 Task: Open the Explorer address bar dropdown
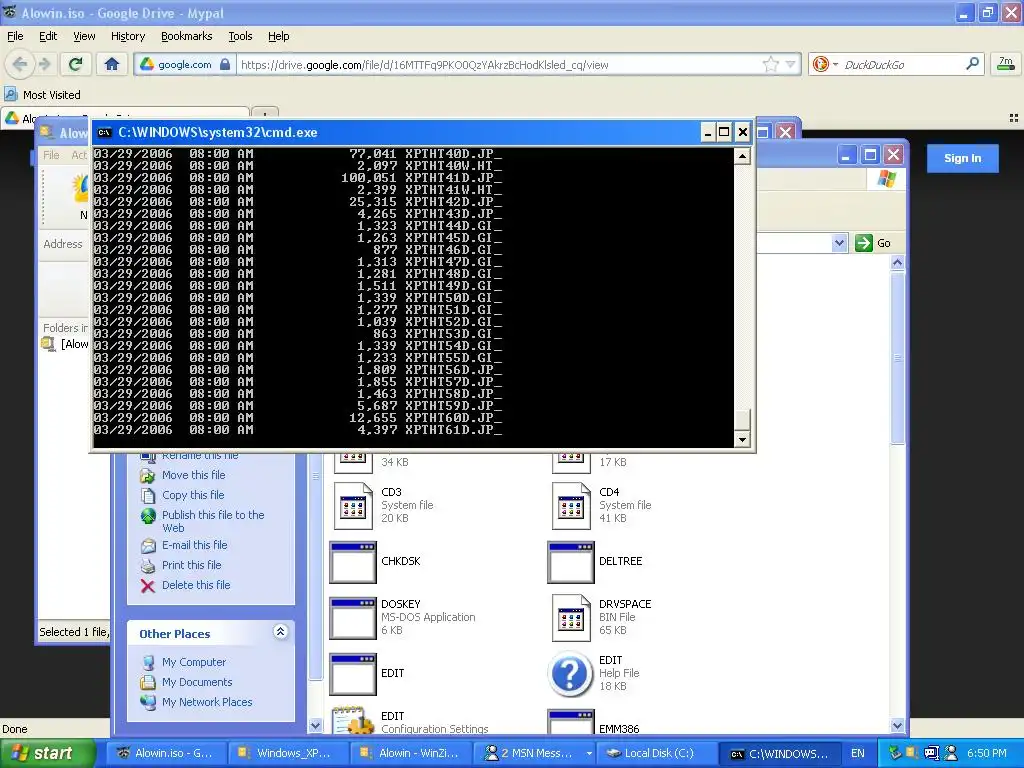839,243
